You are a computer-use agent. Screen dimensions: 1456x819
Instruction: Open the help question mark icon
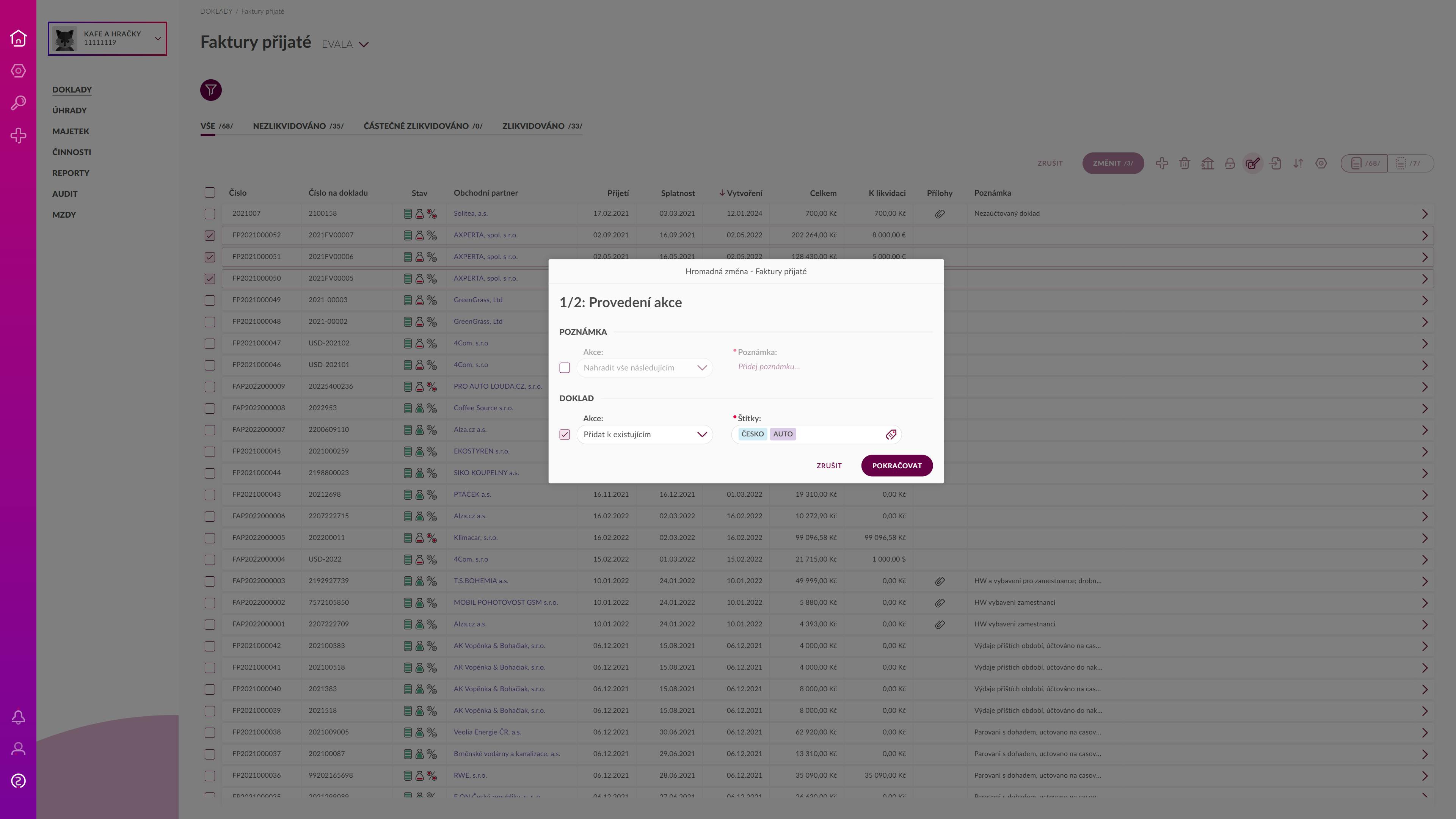[x=18, y=781]
